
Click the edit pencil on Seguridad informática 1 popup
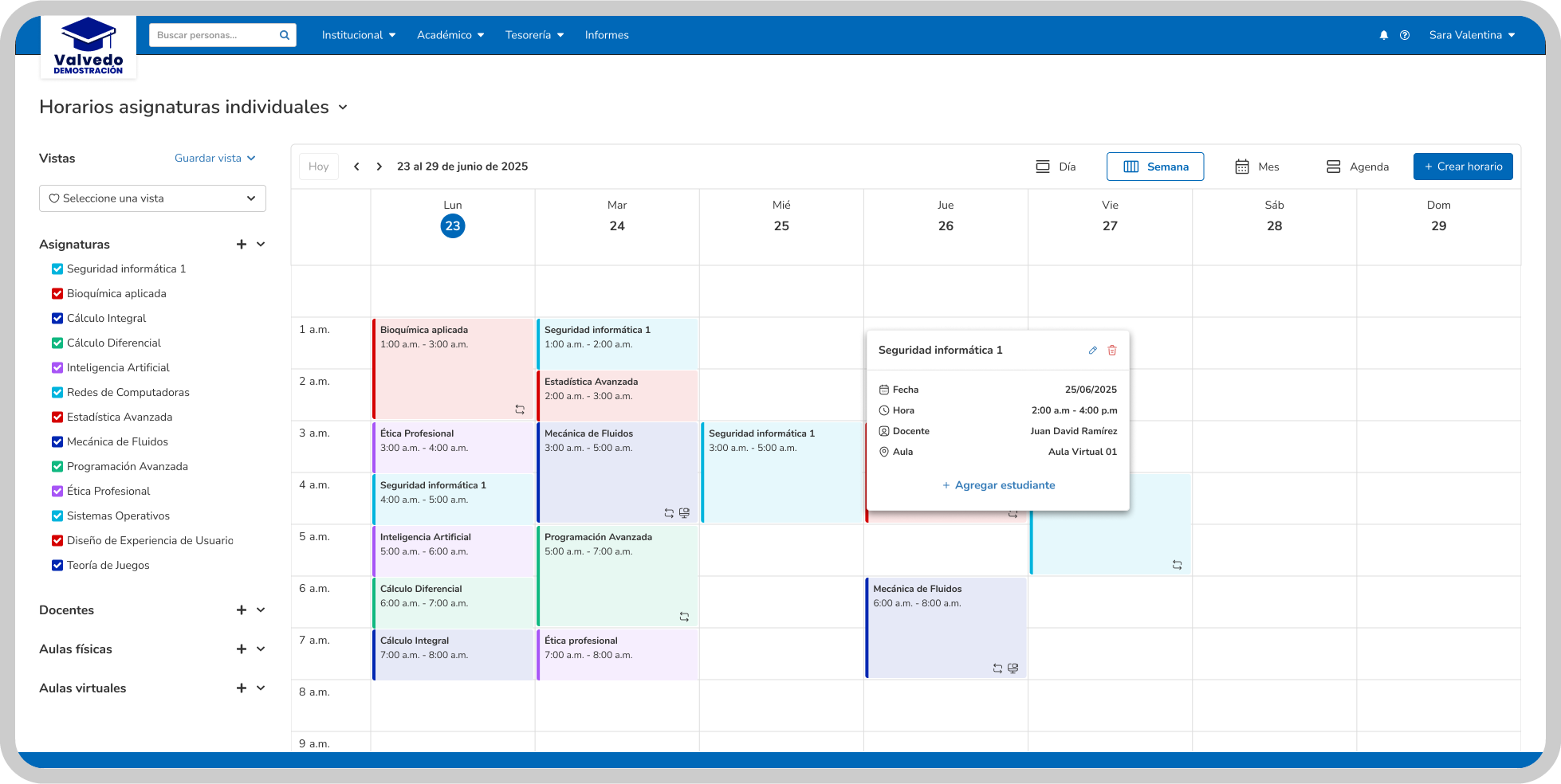click(1092, 350)
